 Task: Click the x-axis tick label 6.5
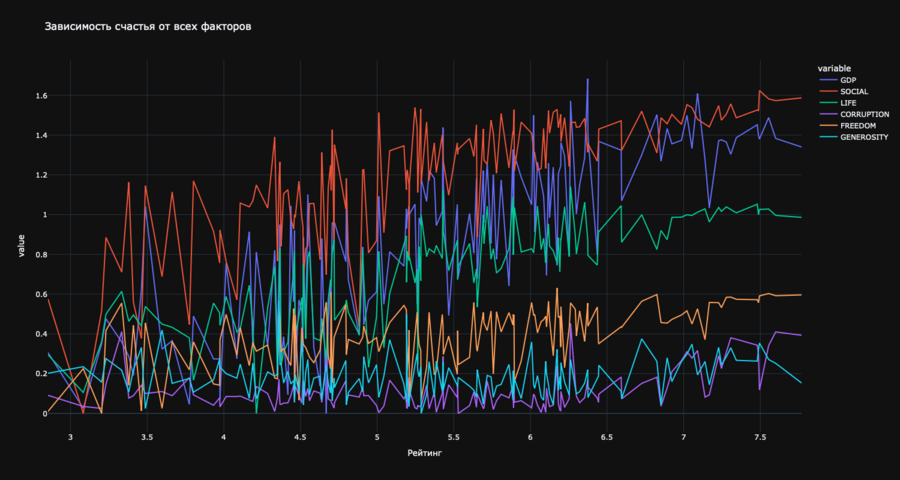point(607,438)
